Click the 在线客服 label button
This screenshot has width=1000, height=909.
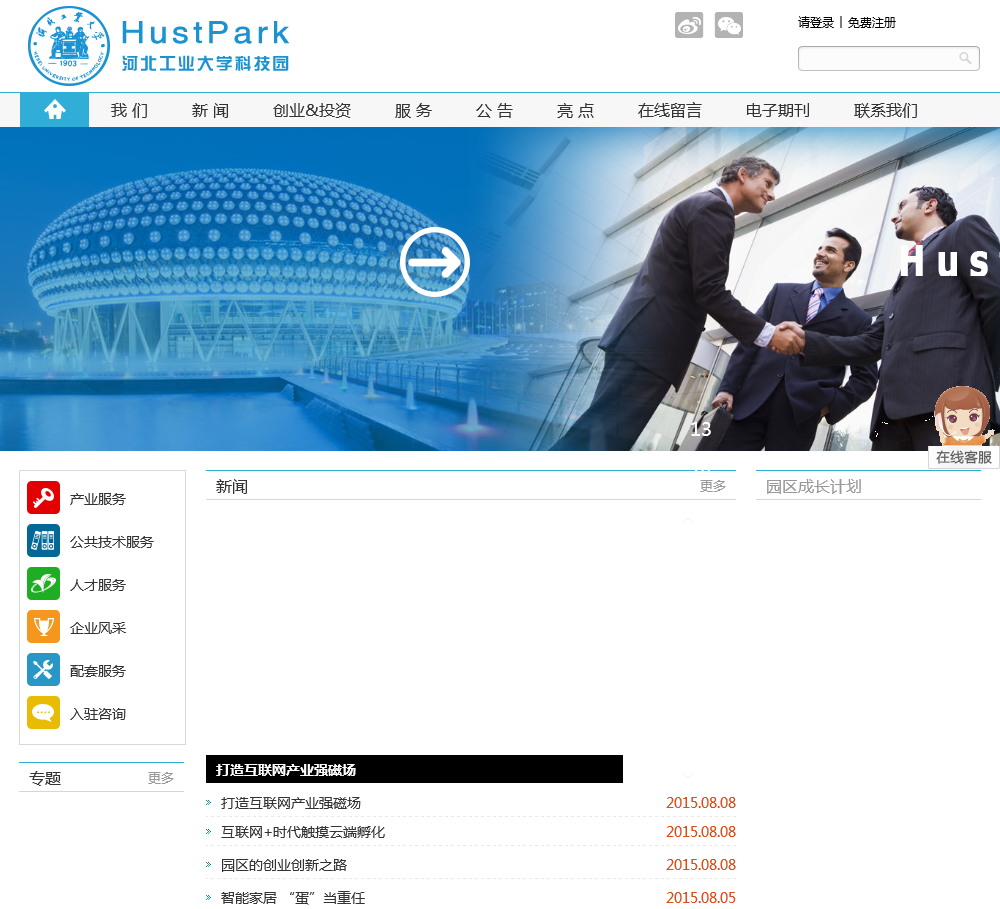click(964, 457)
